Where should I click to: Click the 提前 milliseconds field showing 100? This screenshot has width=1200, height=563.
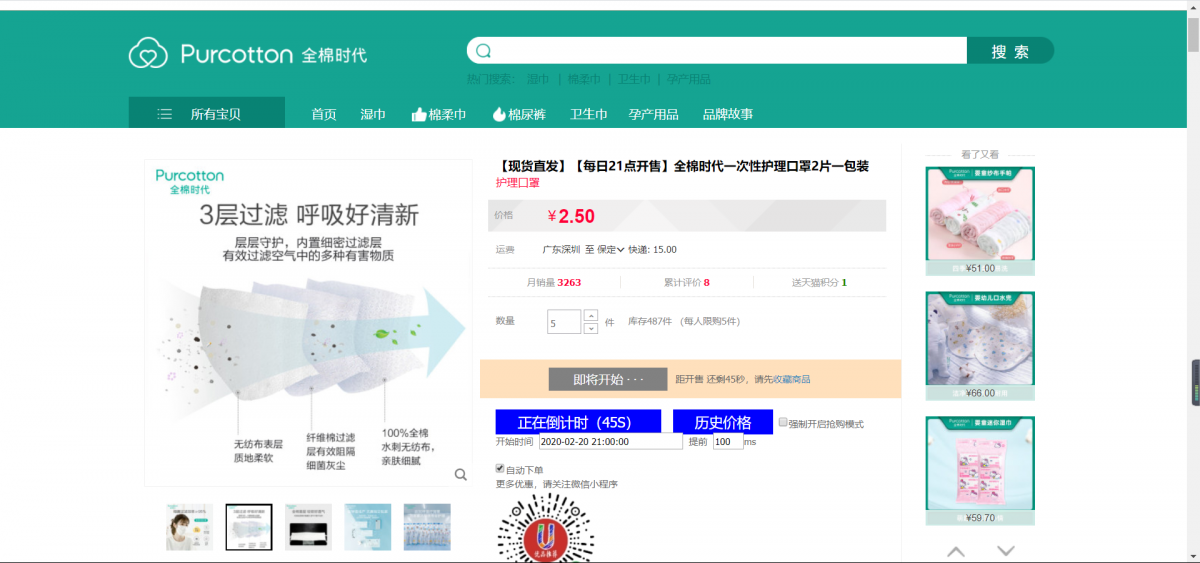(728, 441)
